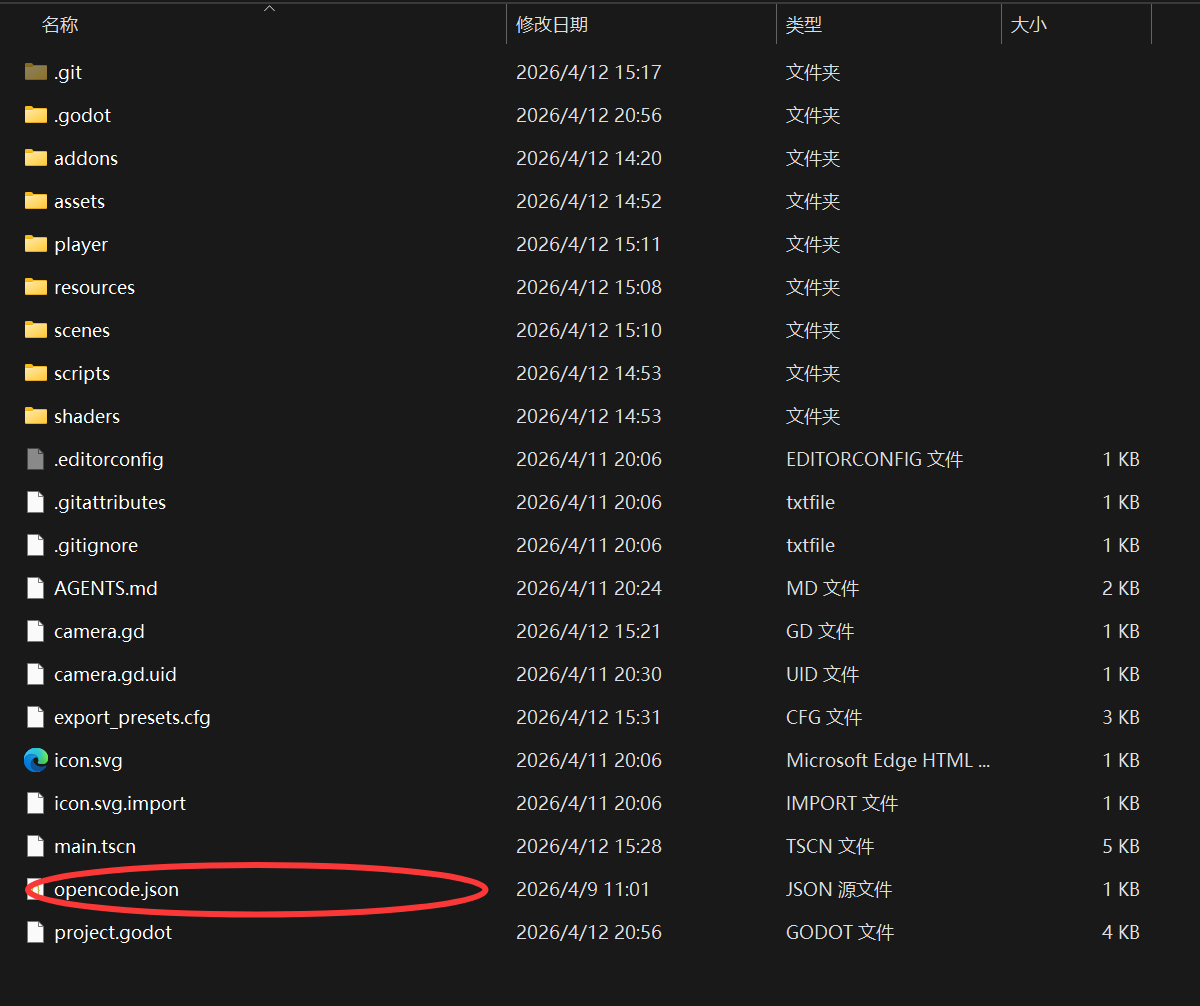Select the camera.gd script file
The width and height of the screenshot is (1200, 1006).
[x=99, y=631]
